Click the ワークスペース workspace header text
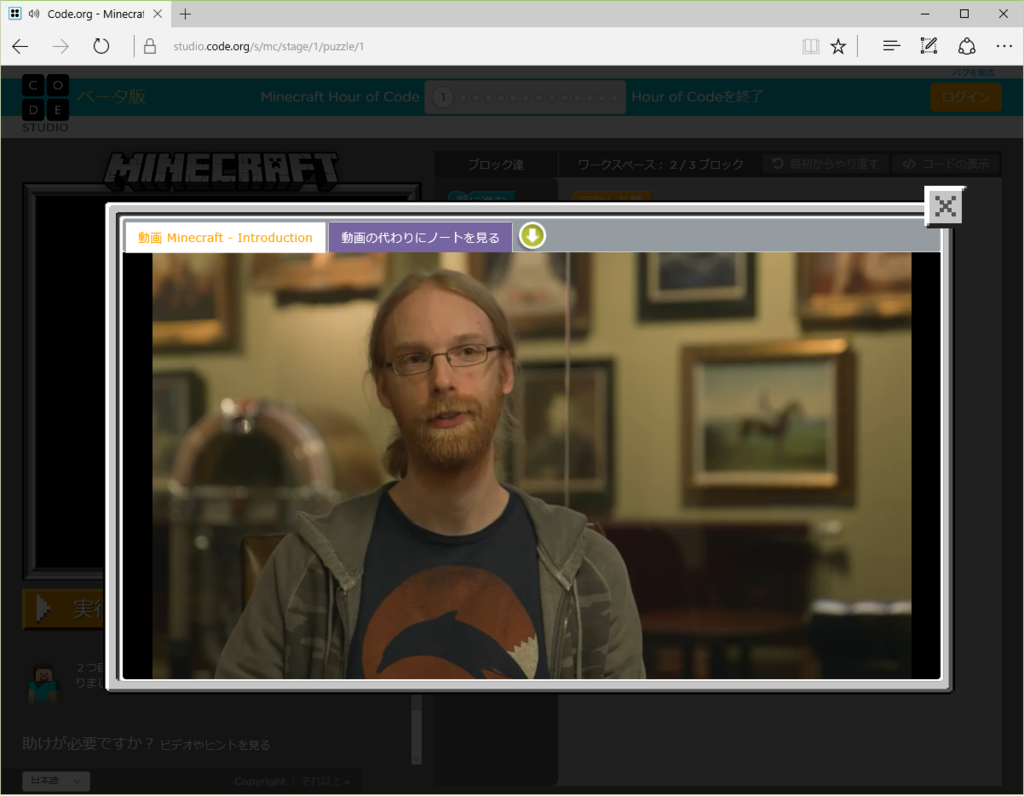 [x=660, y=165]
